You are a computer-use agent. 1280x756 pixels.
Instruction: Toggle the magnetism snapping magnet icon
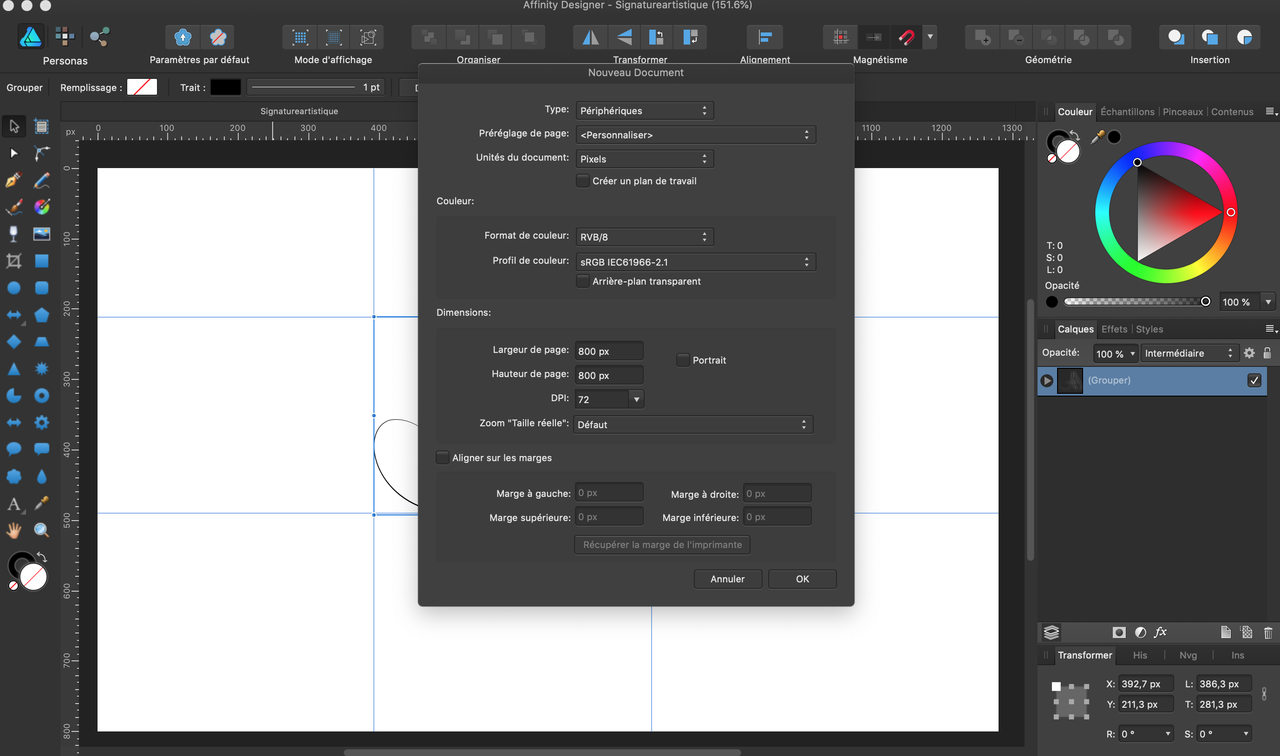(x=907, y=37)
